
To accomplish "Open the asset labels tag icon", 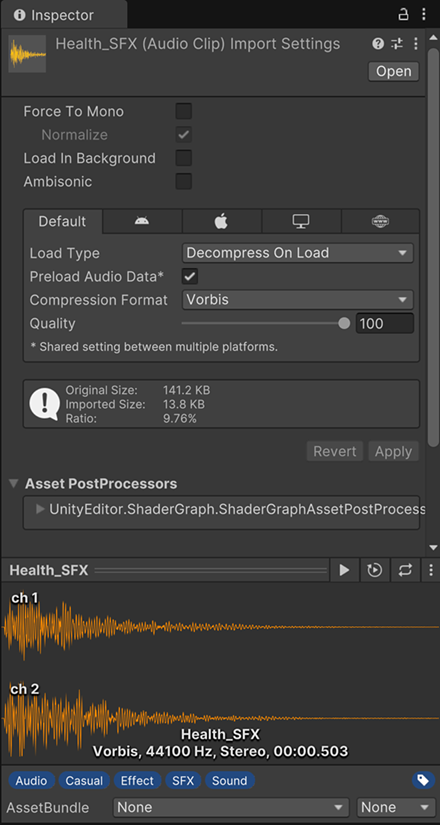I will (x=423, y=780).
